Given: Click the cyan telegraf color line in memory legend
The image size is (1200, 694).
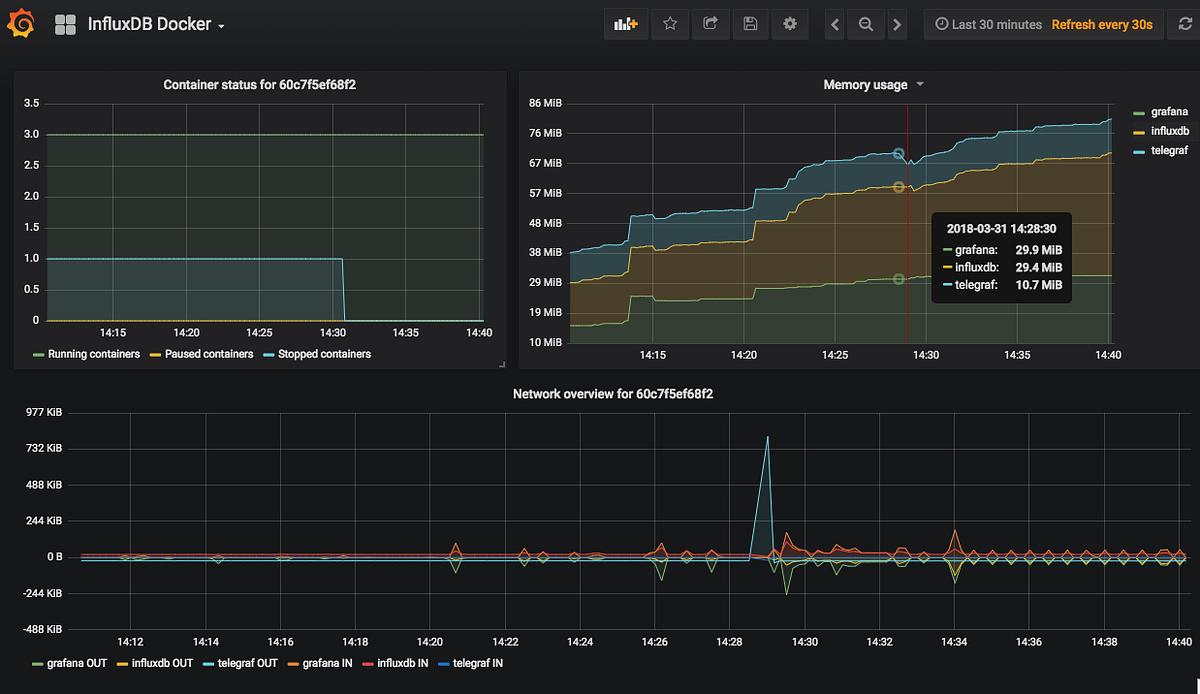Looking at the screenshot, I should pyautogui.click(x=1139, y=151).
